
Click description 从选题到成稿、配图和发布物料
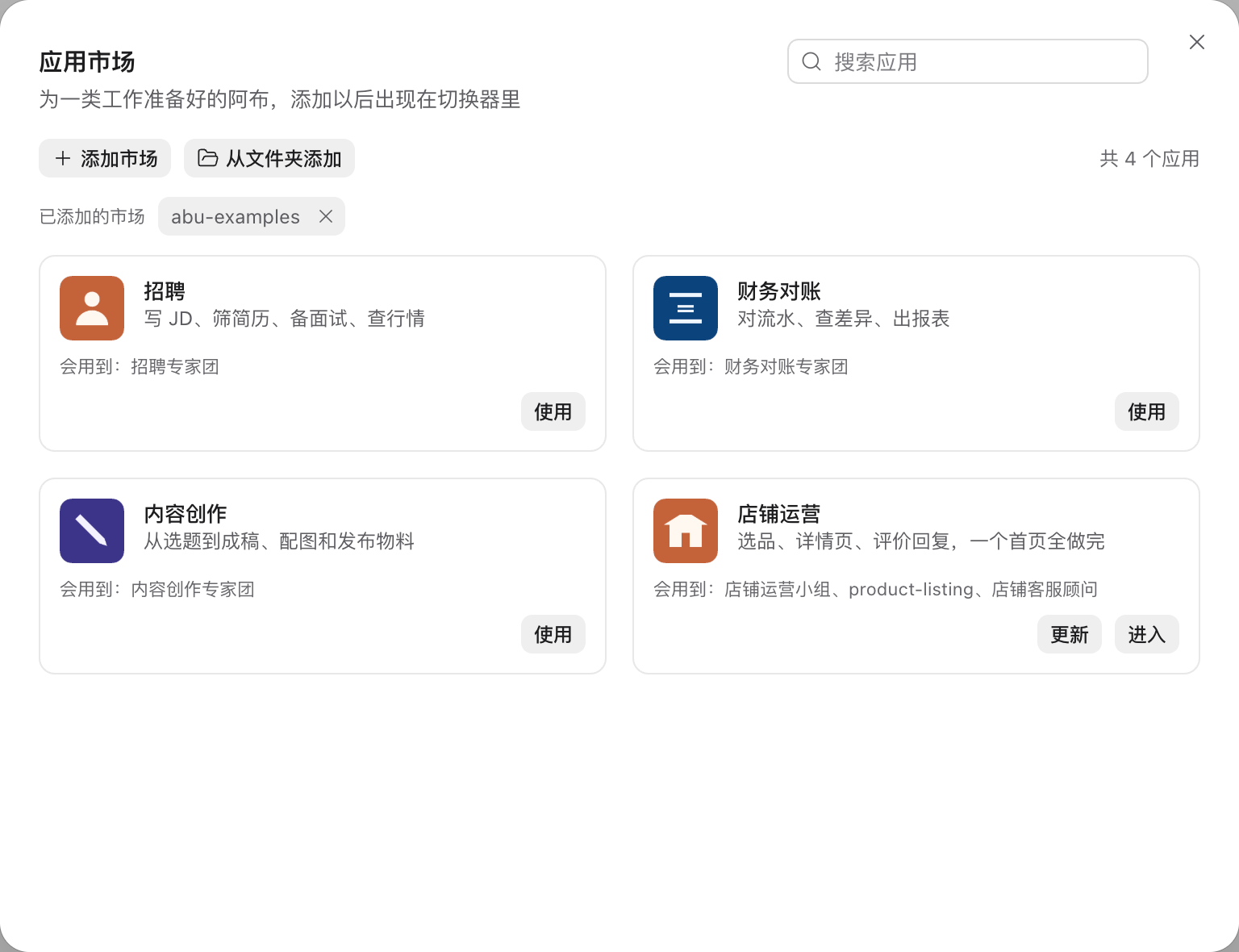coord(279,541)
